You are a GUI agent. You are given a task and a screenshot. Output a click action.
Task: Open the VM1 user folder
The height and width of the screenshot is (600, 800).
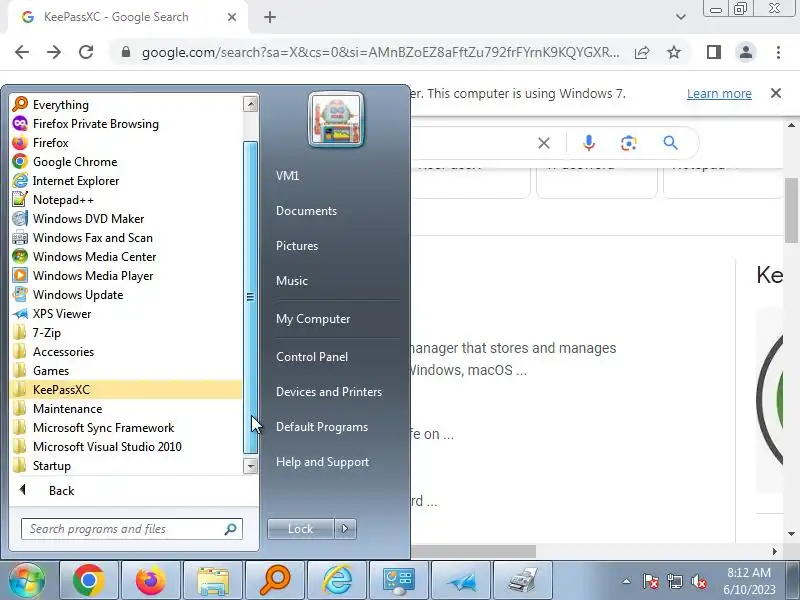tap(287, 176)
